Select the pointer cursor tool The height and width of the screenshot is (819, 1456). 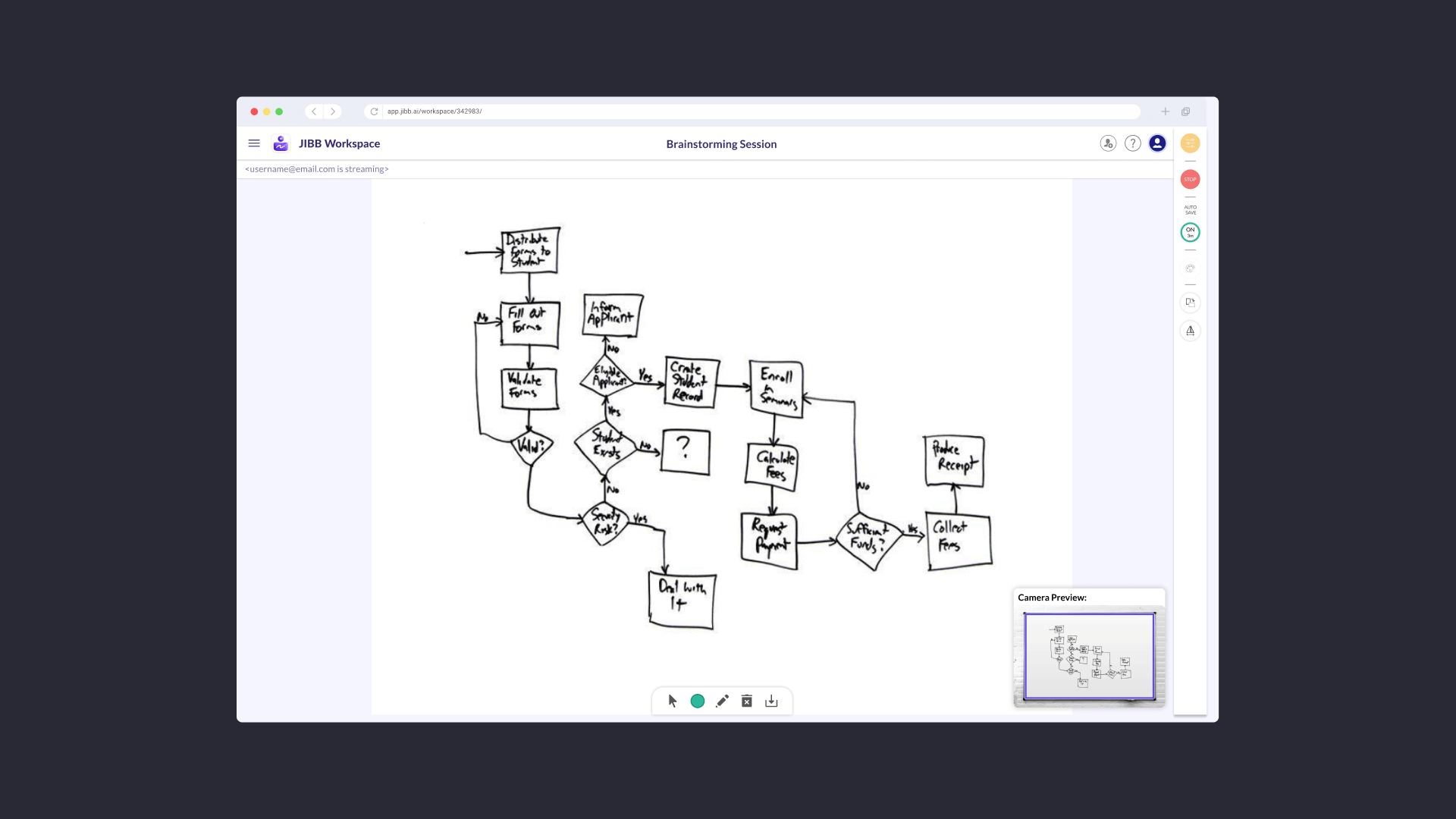[673, 701]
